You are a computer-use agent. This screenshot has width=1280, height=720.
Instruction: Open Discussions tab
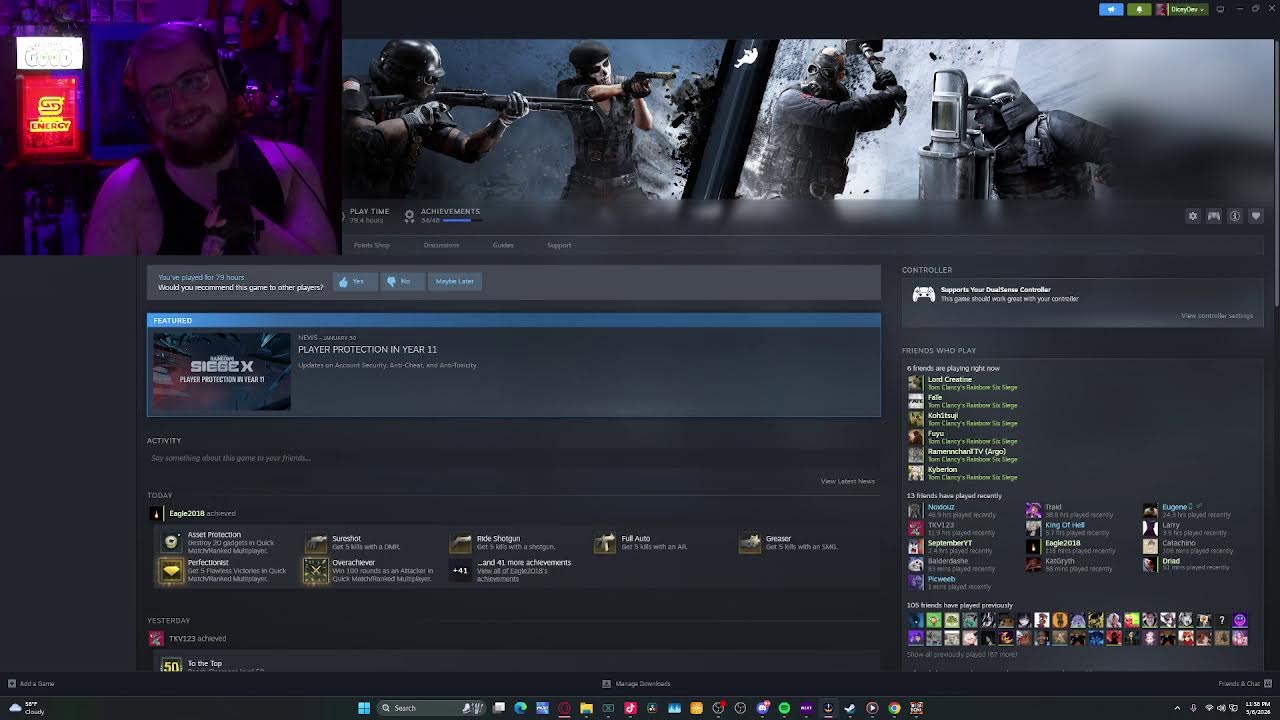[x=441, y=245]
